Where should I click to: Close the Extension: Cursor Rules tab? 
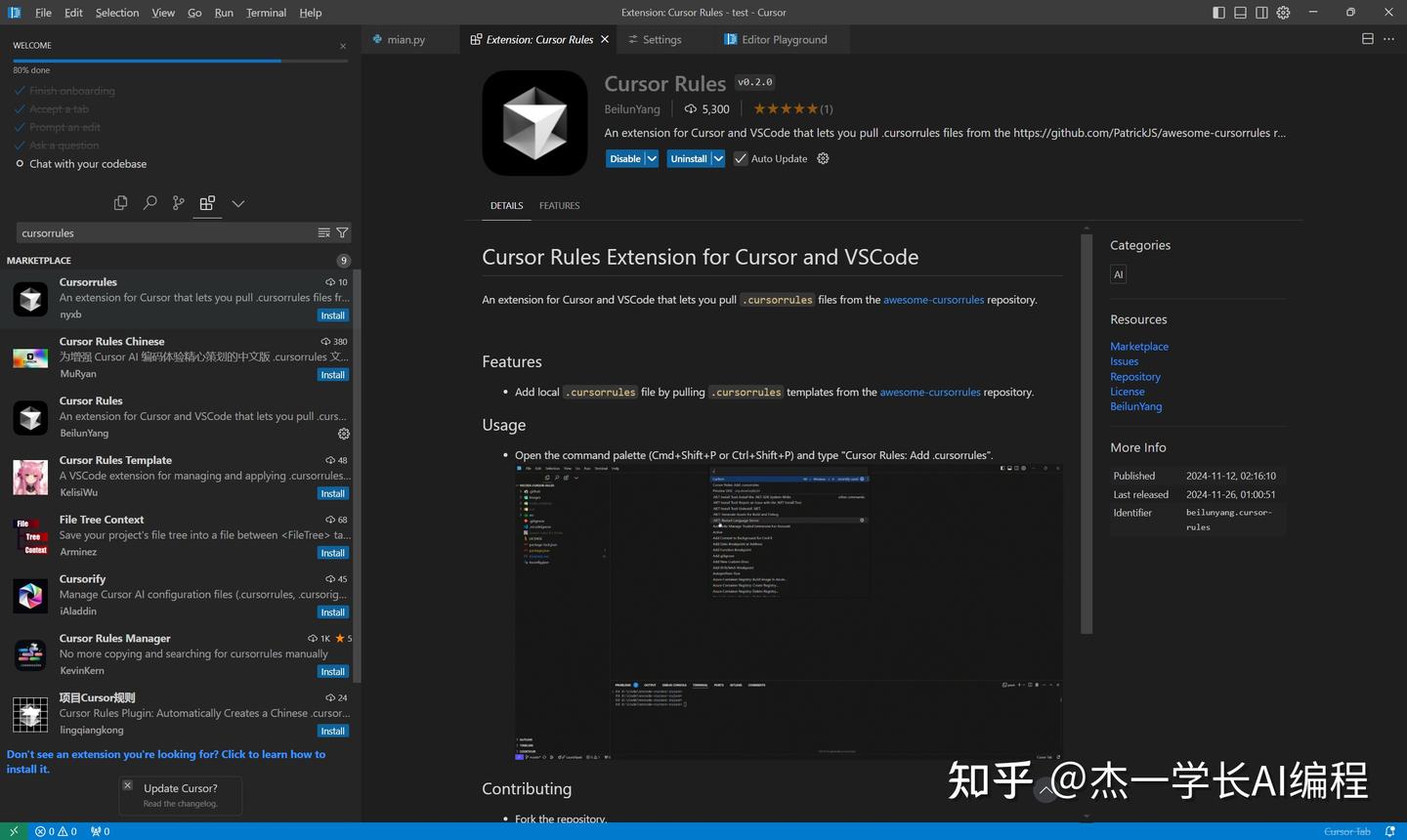[605, 40]
